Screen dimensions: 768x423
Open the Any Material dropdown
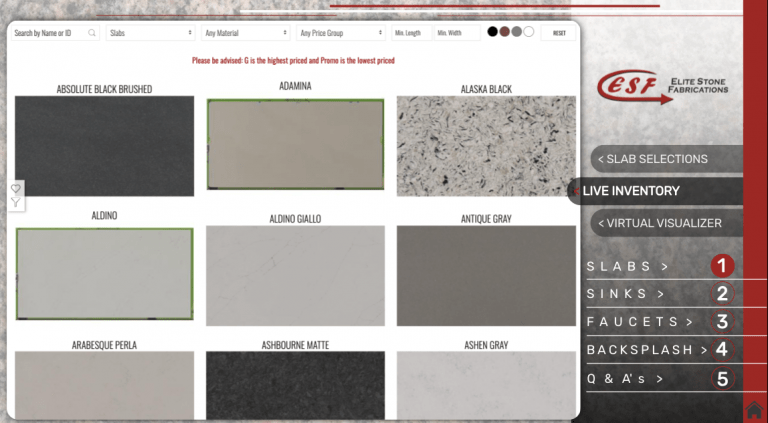pos(245,33)
